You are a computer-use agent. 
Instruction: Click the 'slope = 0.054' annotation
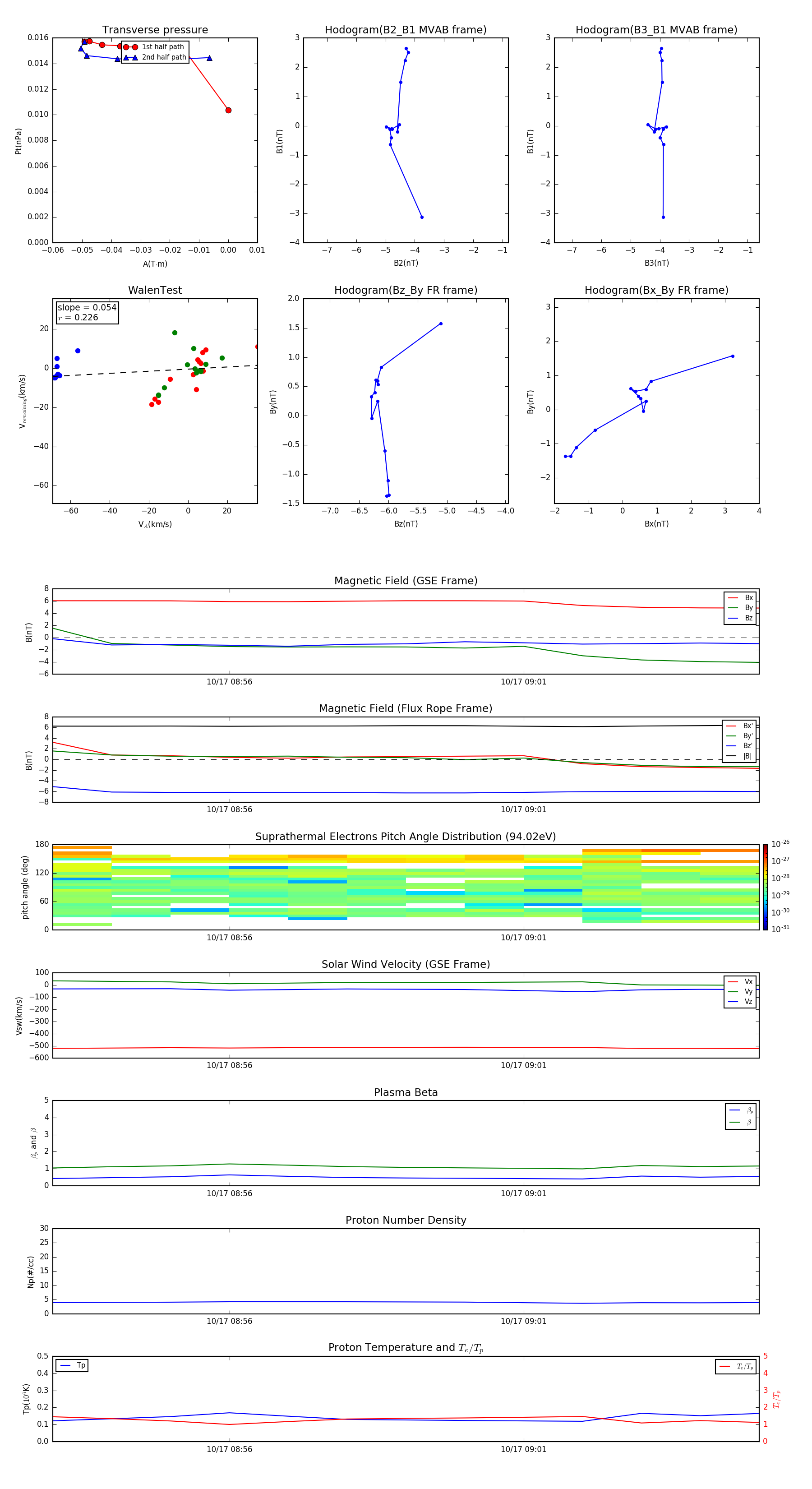87,308
